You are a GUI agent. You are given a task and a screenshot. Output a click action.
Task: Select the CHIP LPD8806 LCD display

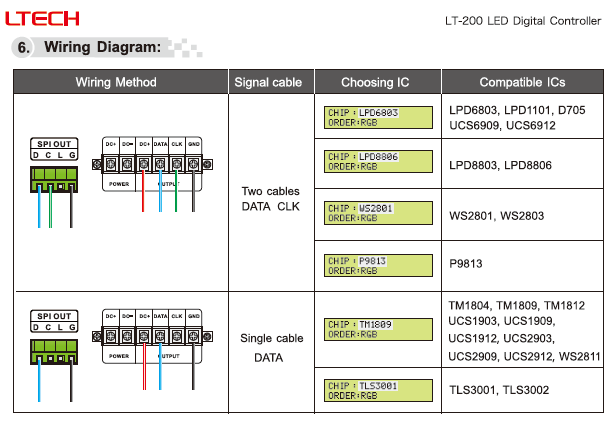tap(378, 161)
